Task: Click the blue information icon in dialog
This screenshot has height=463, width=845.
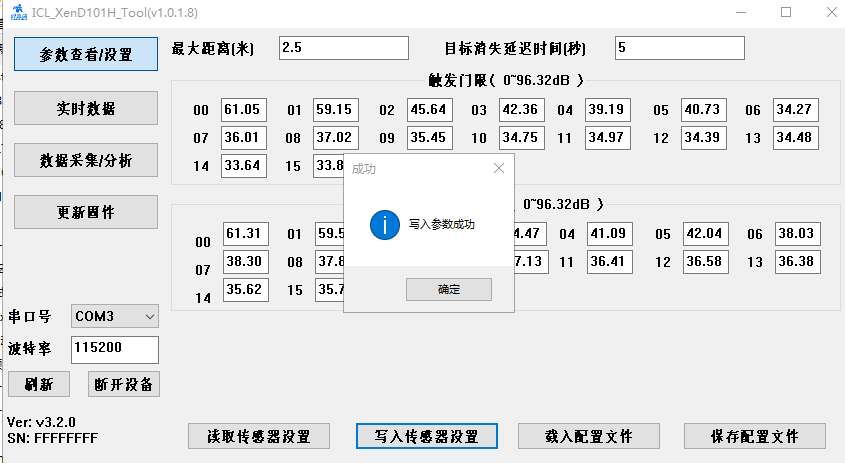Action: point(384,225)
